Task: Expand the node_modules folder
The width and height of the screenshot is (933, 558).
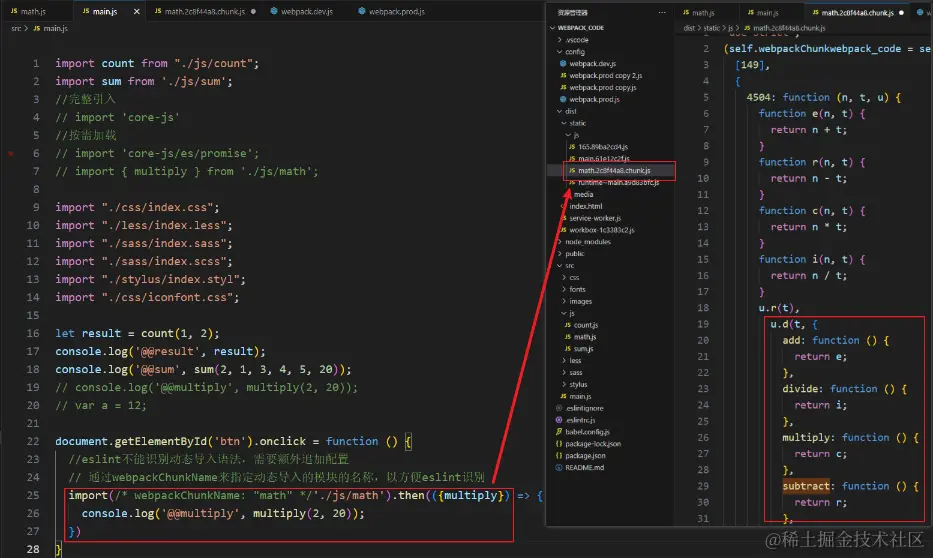Action: coord(559,242)
